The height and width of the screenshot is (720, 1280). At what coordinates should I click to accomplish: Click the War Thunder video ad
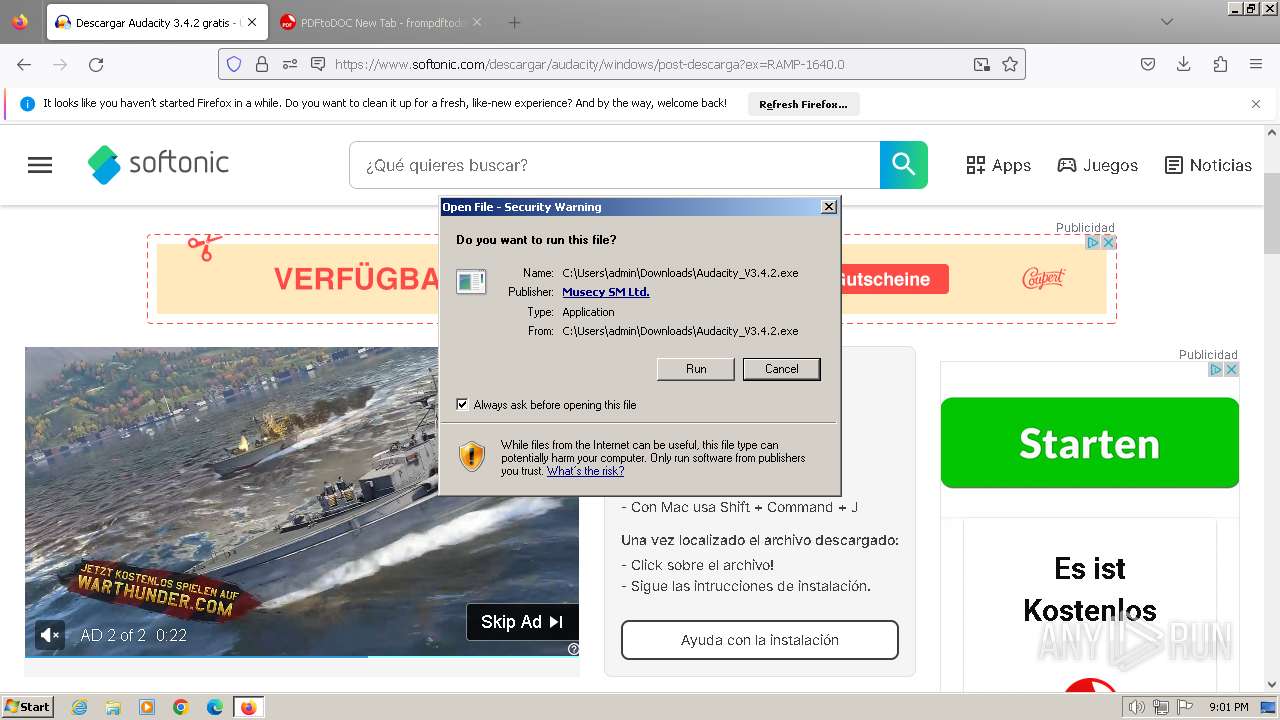[x=302, y=500]
